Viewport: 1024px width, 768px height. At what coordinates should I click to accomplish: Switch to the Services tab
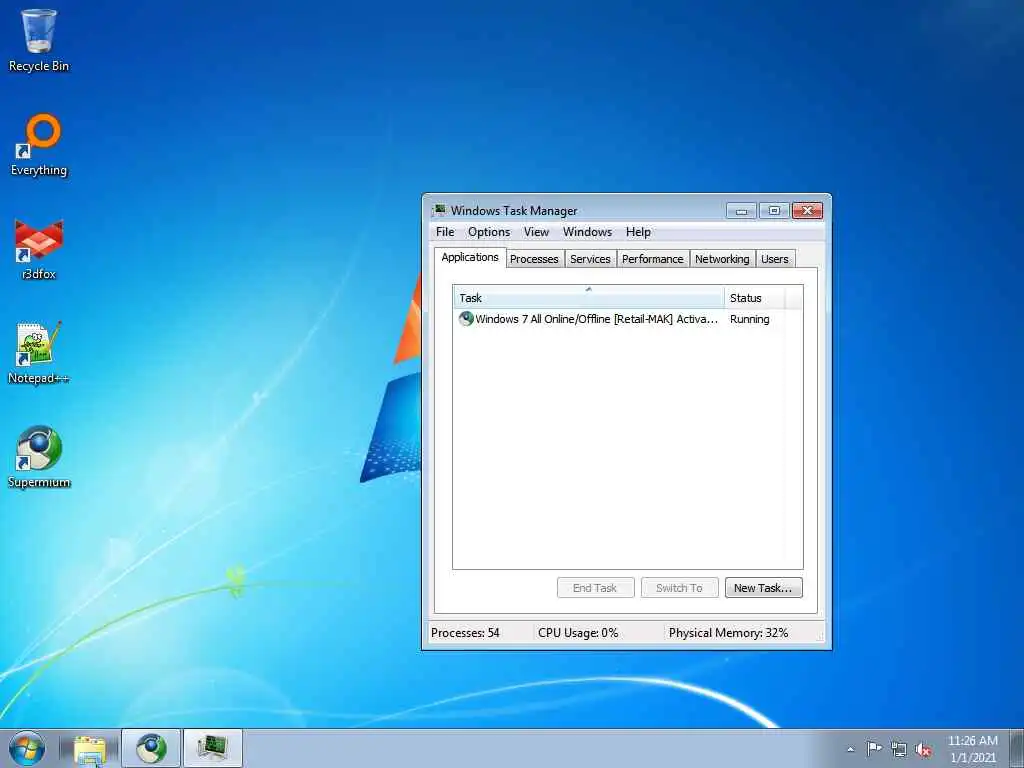point(590,259)
